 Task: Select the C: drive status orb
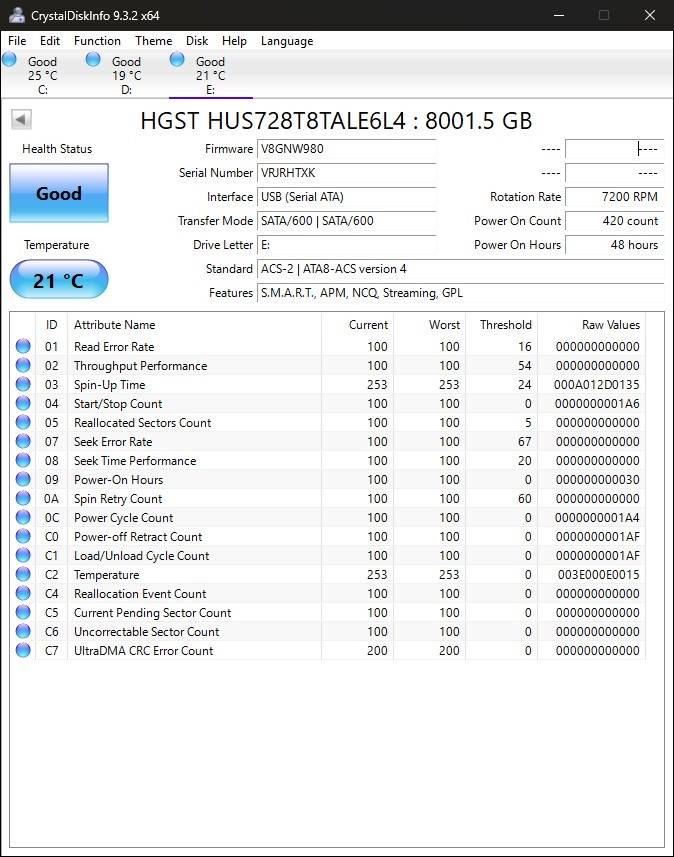[x=9, y=59]
